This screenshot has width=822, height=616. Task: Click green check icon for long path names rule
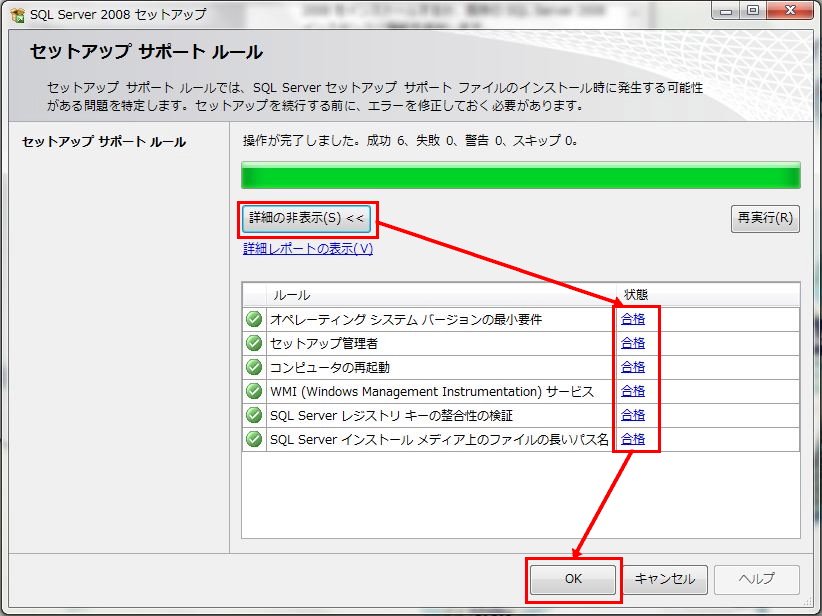click(x=254, y=439)
